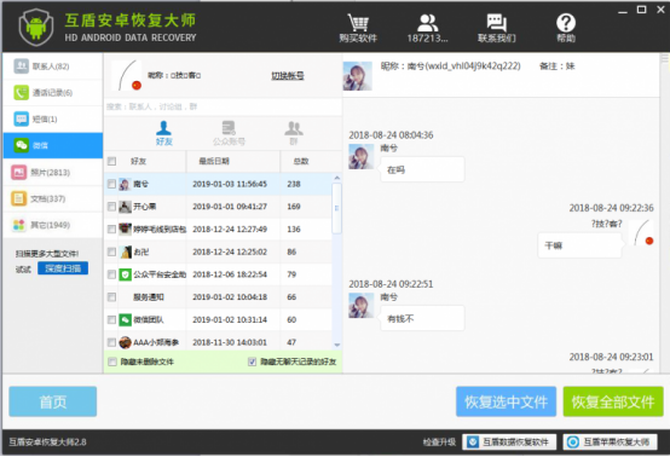Click the Home button
Screen dimensions: 670x457
[x=53, y=402]
